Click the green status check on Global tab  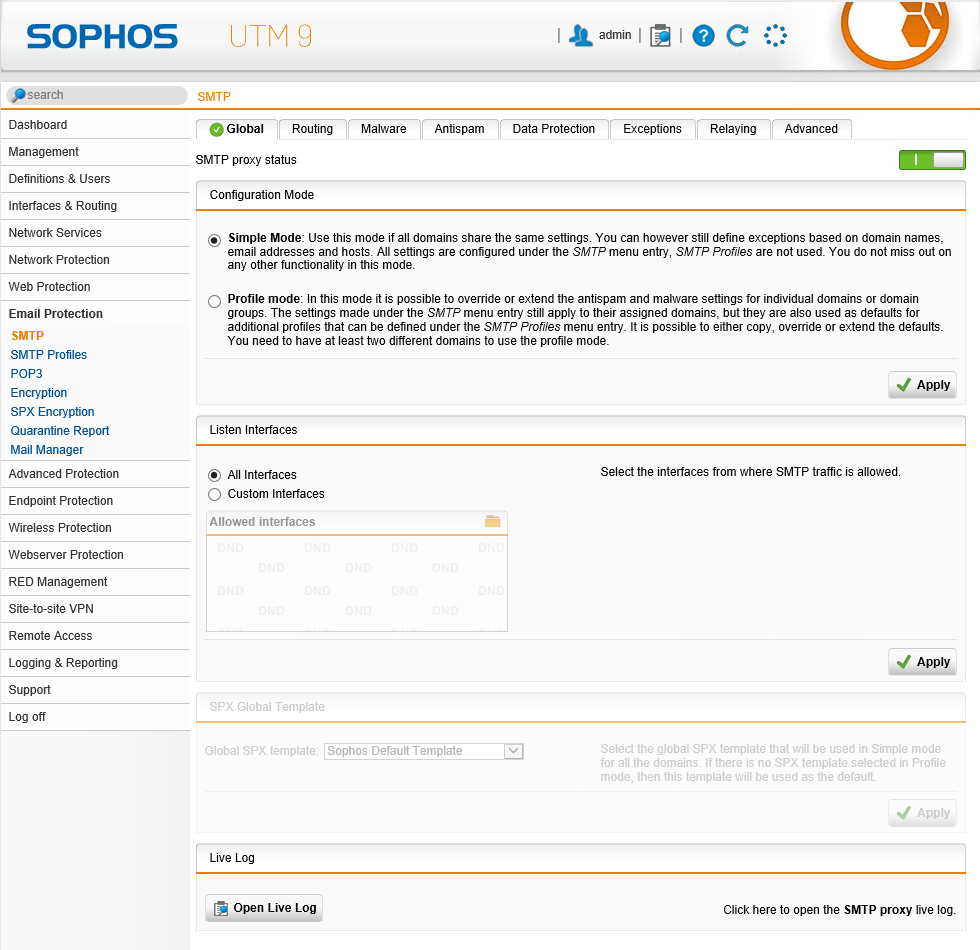tap(216, 129)
